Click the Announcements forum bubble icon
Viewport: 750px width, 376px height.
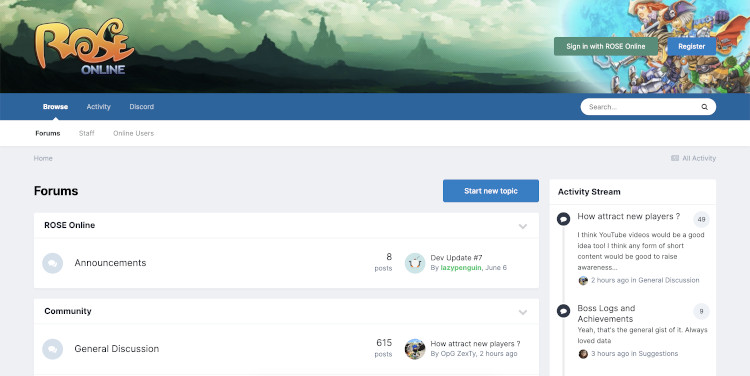coord(53,263)
